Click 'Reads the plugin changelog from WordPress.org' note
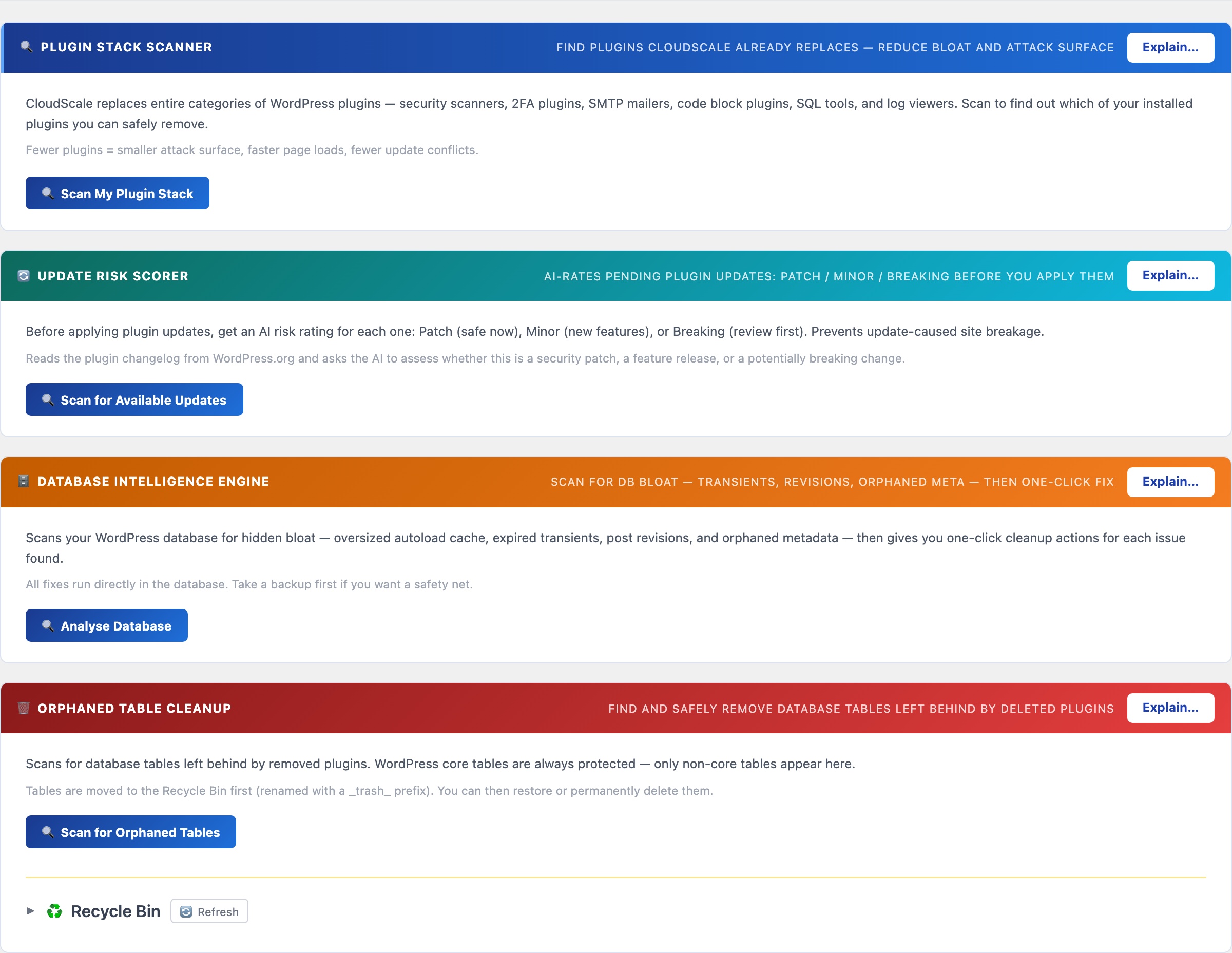Image resolution: width=1232 pixels, height=953 pixels. point(465,358)
